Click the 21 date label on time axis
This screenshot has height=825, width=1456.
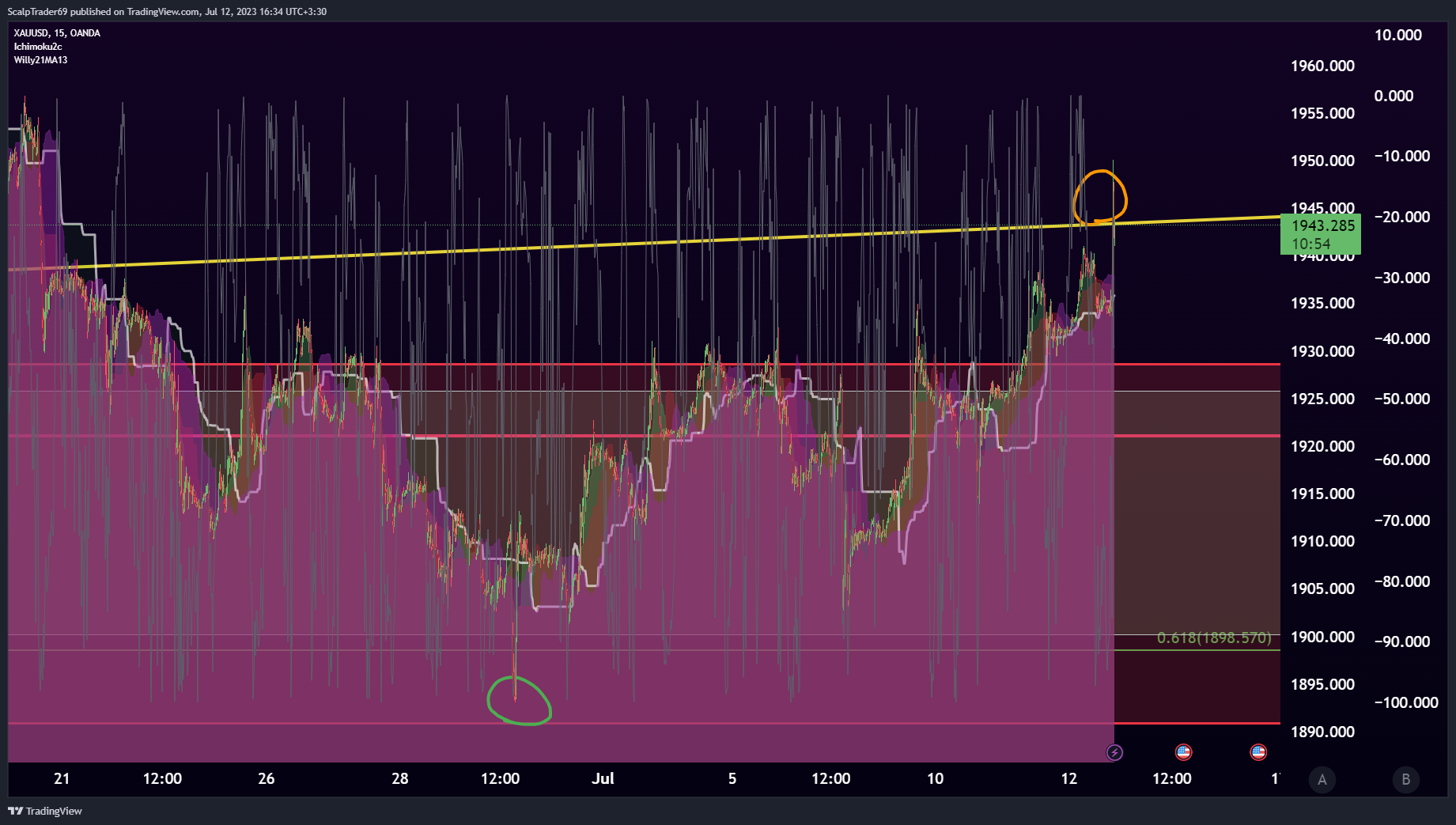pos(62,778)
